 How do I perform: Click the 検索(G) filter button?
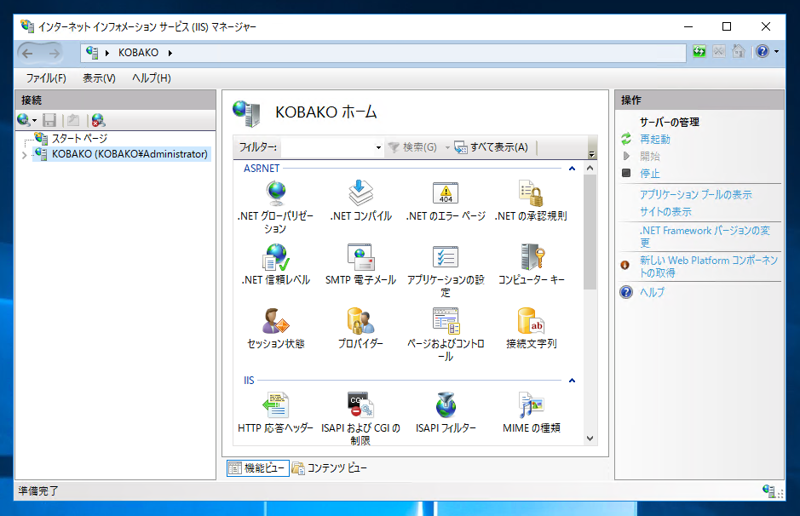(x=413, y=148)
